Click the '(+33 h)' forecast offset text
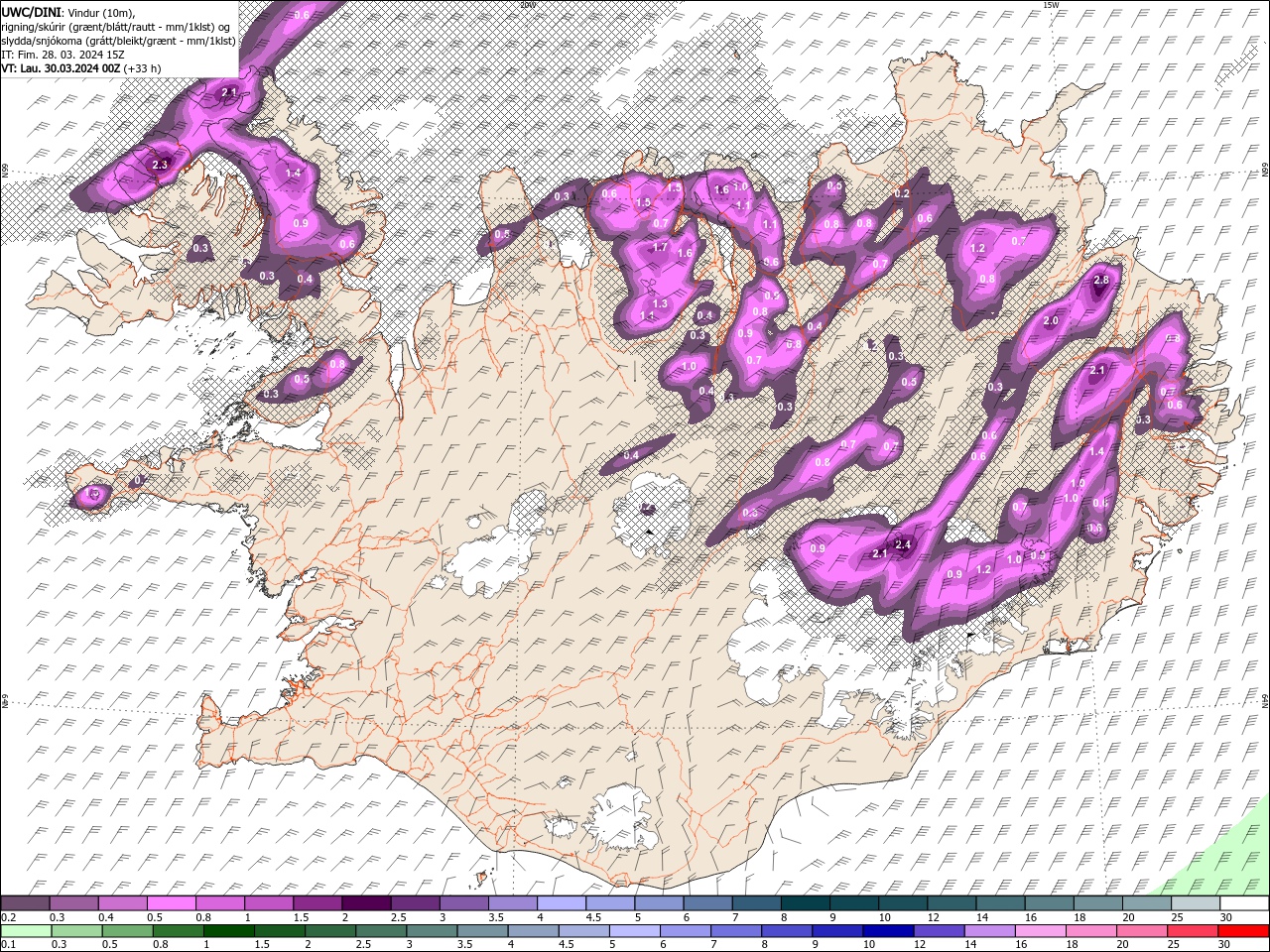Image resolution: width=1270 pixels, height=952 pixels. 143,68
